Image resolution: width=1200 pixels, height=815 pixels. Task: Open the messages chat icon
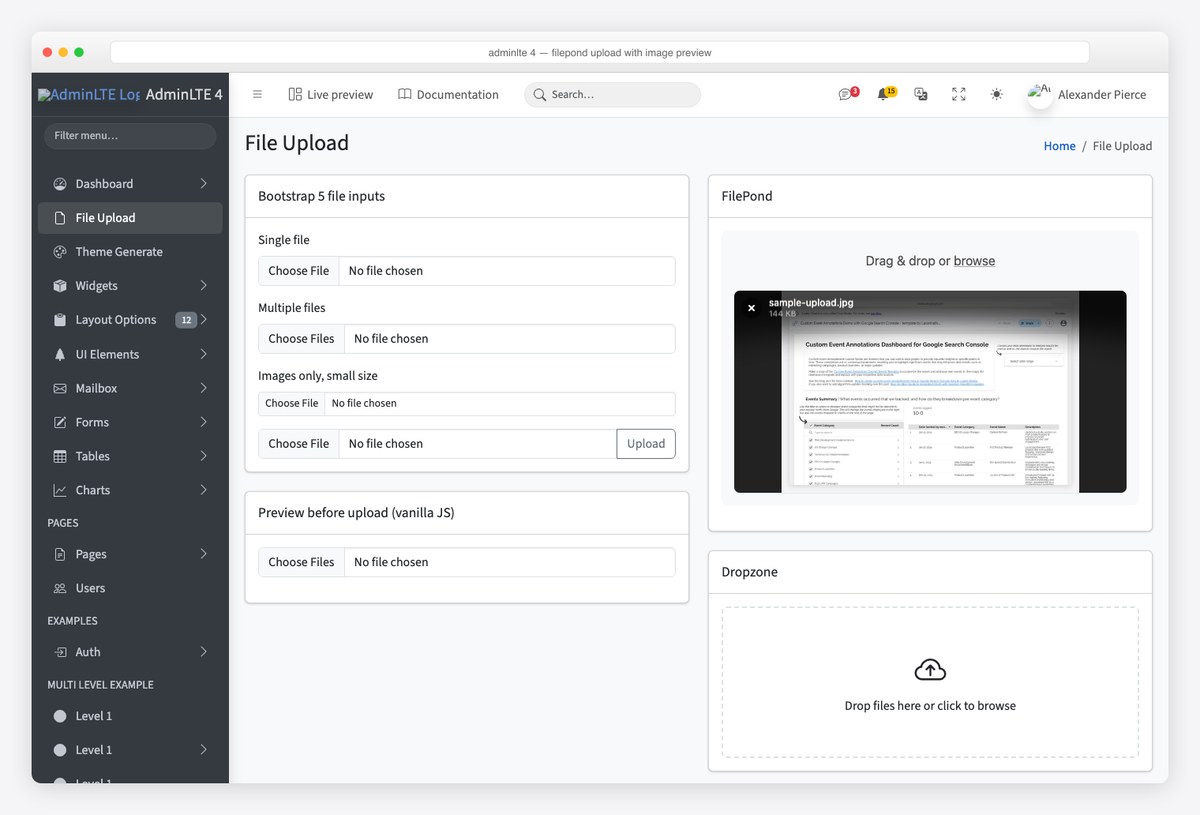846,94
